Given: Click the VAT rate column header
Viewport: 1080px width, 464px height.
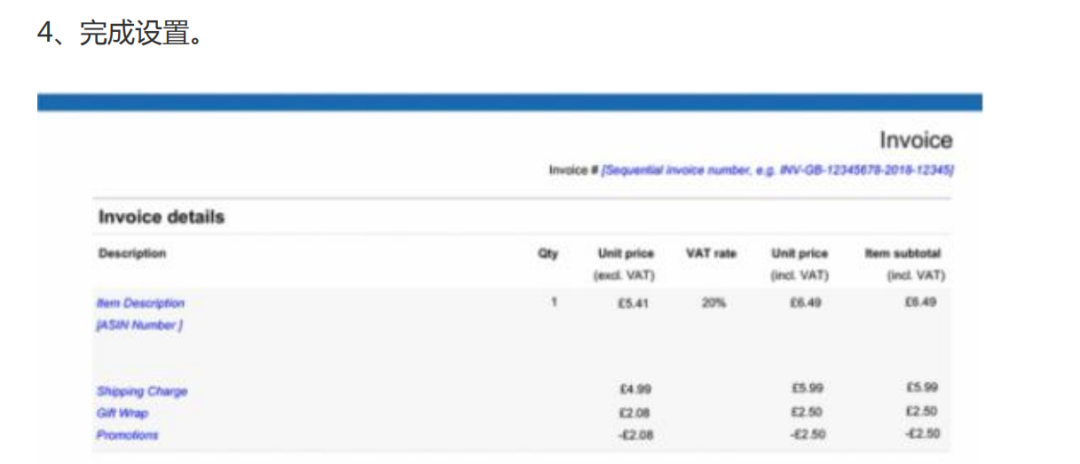Looking at the screenshot, I should point(711,254).
